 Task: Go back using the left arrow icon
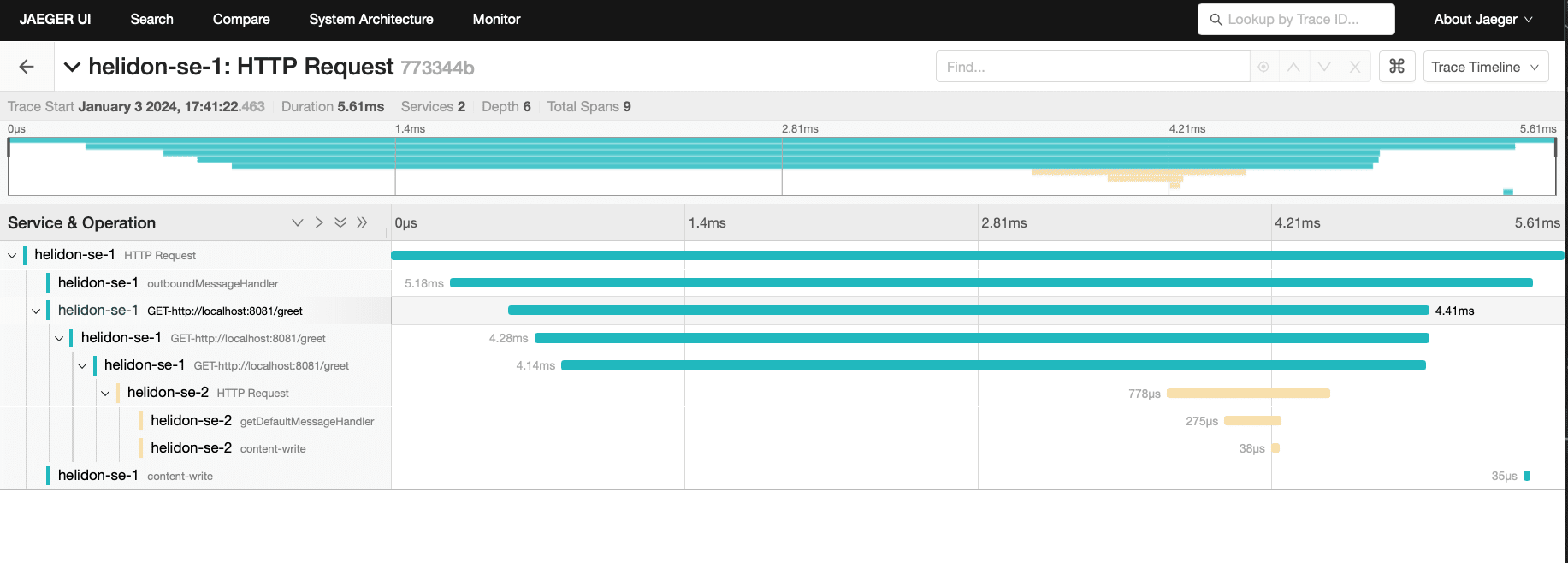point(27,67)
